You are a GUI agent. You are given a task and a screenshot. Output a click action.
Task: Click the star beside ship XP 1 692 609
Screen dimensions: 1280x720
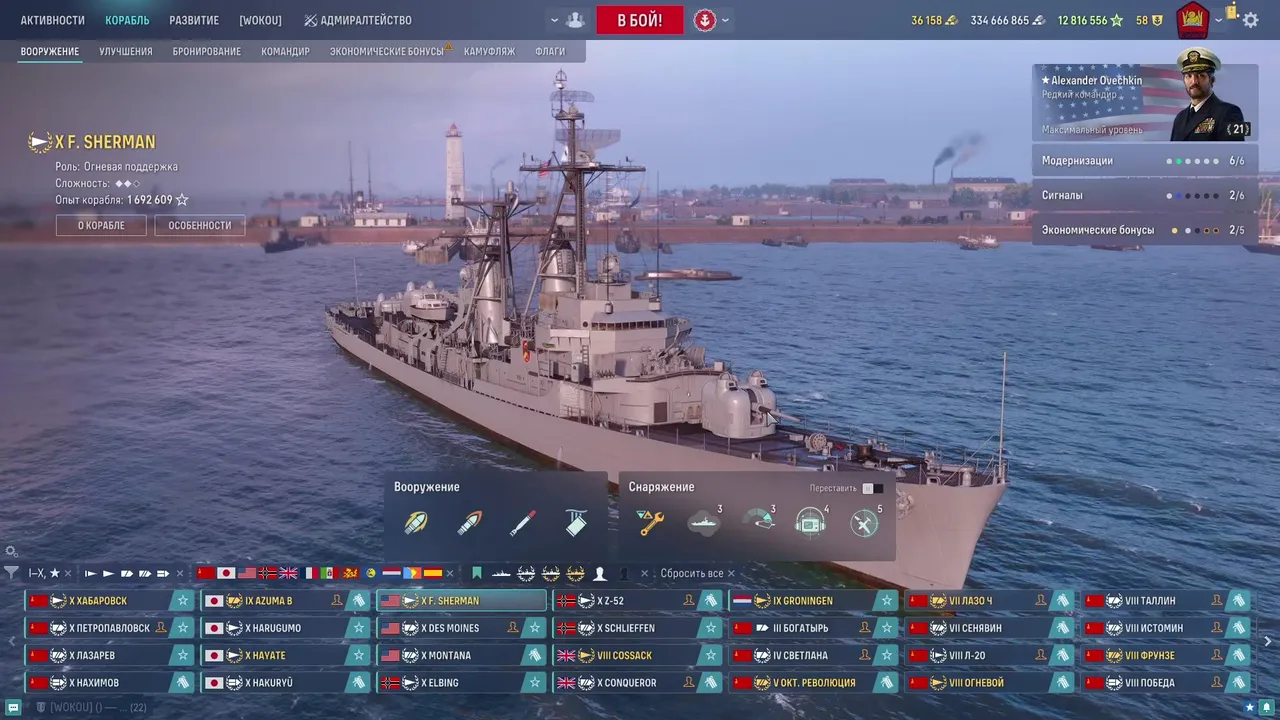click(x=182, y=200)
